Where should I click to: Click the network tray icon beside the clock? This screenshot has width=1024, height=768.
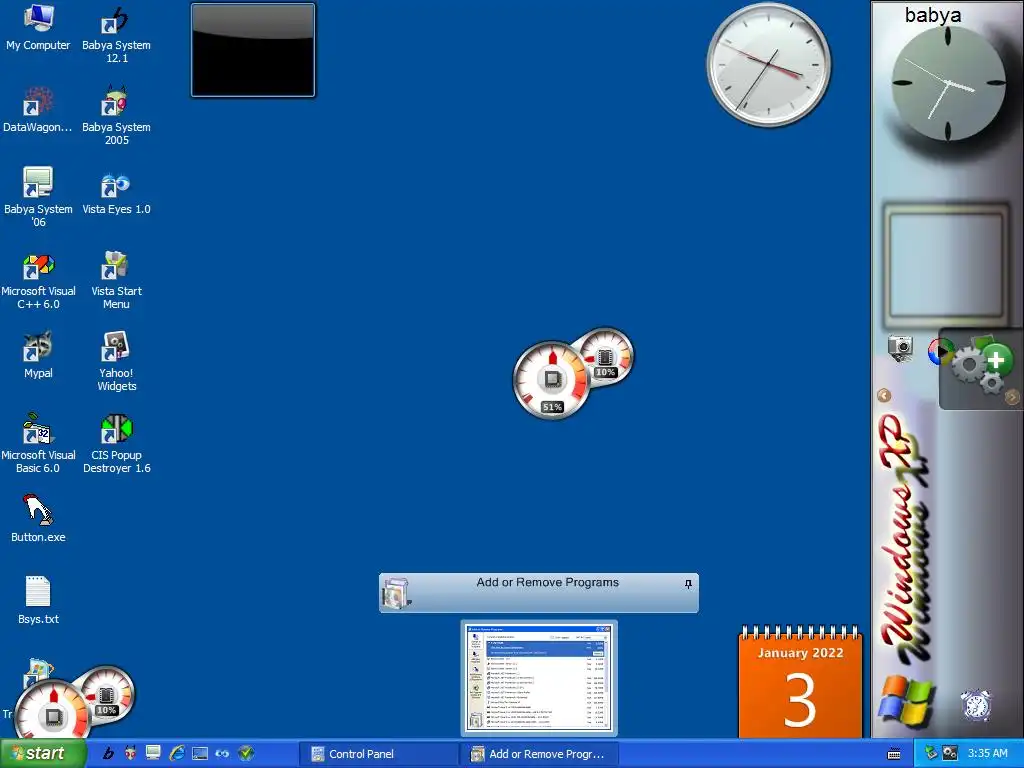(x=931, y=753)
